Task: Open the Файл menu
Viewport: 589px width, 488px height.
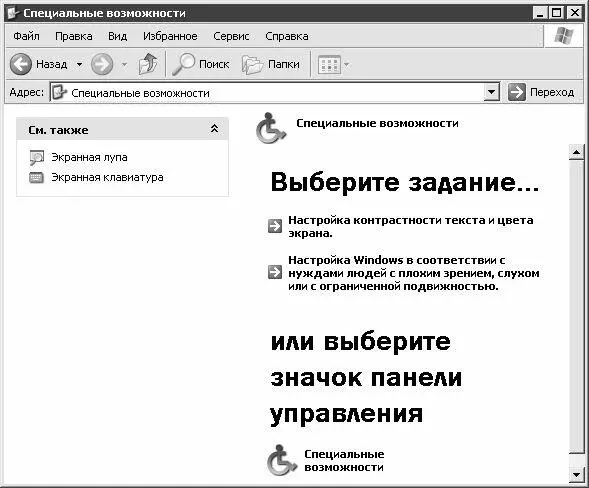Action: [x=26, y=36]
